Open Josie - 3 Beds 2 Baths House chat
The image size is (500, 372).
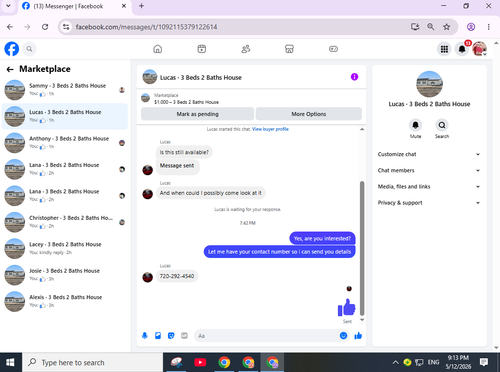65,275
